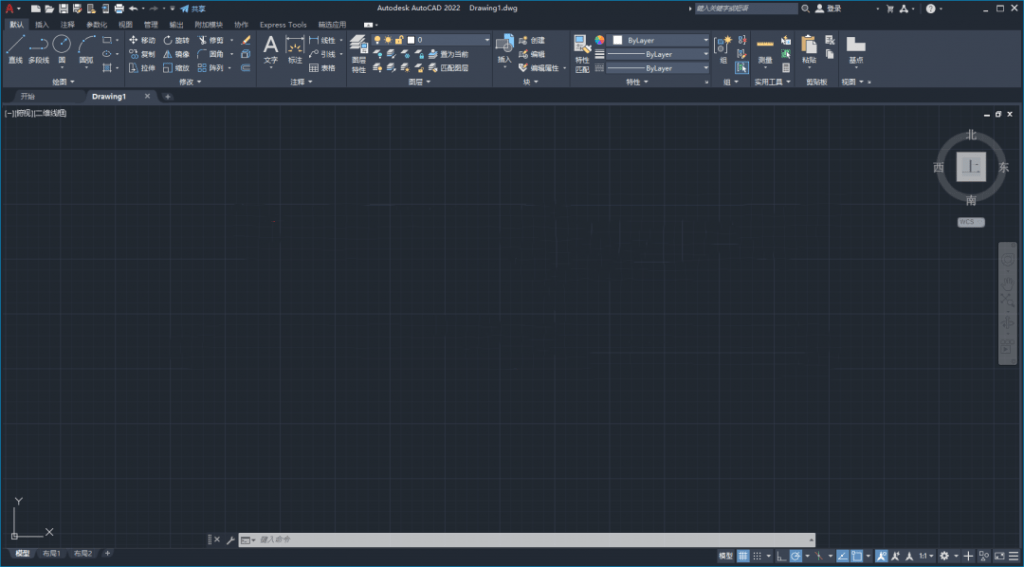This screenshot has height=567, width=1024.
Task: Select the 圆 (Circle) drawing tool
Action: coord(62,48)
